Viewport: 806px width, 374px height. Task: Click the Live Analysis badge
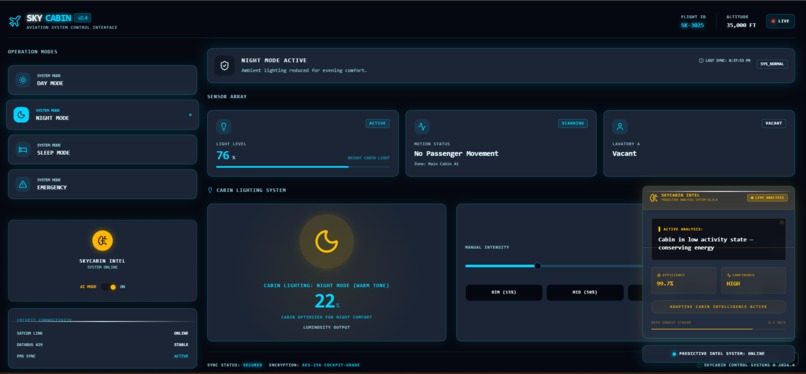click(767, 198)
